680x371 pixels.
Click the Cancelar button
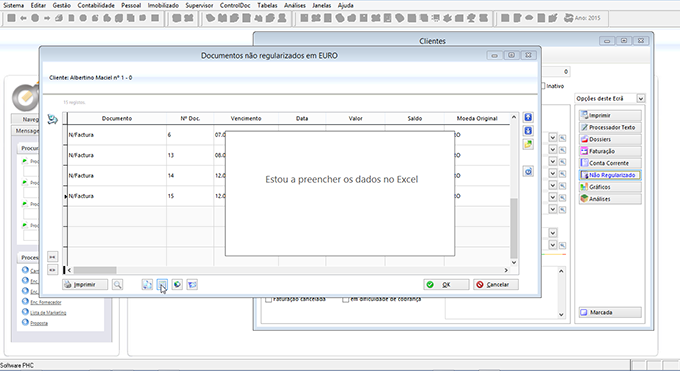click(x=496, y=285)
